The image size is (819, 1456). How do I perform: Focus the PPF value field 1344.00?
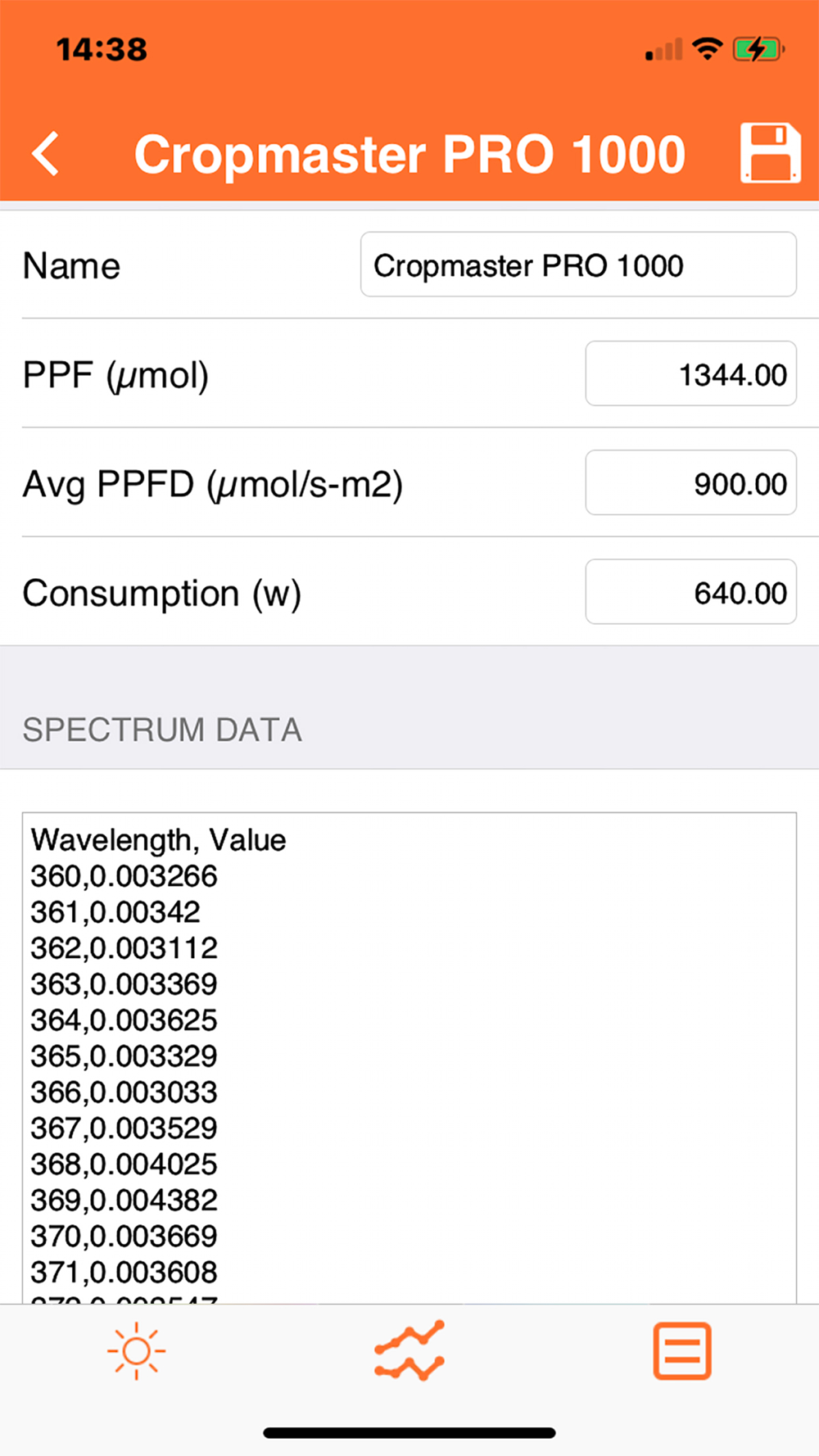690,374
